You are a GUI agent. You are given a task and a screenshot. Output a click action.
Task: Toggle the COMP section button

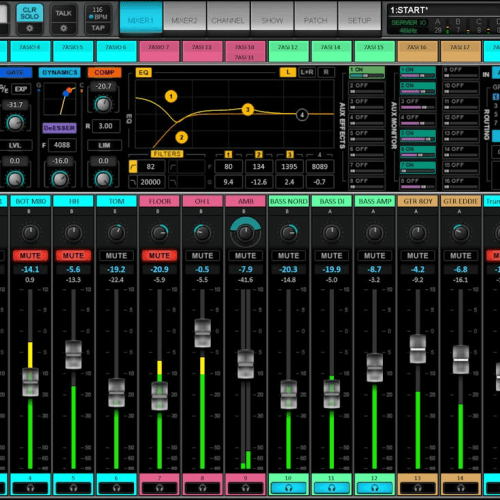pyautogui.click(x=104, y=72)
